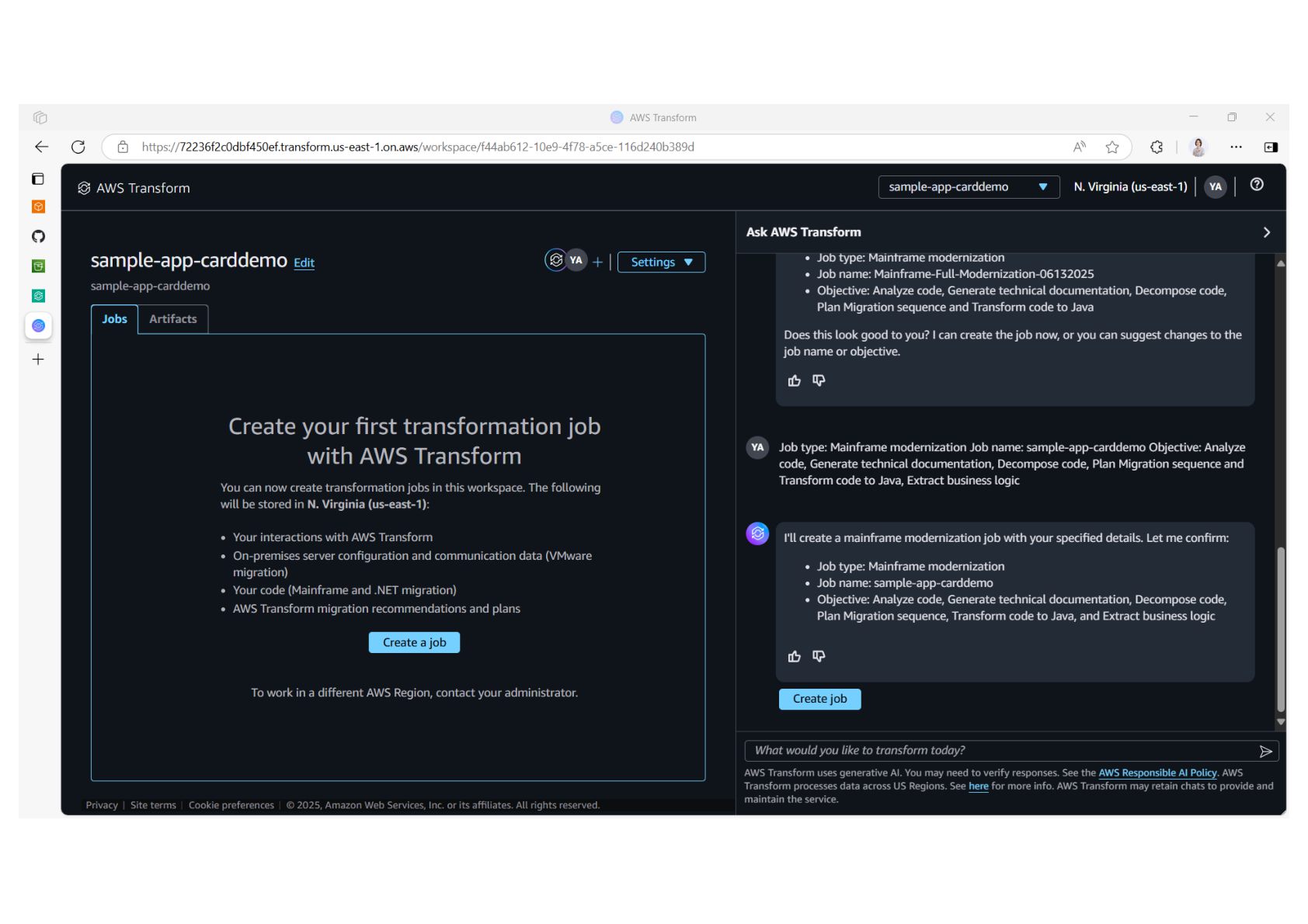Click the YA user avatar in header

(x=1216, y=186)
